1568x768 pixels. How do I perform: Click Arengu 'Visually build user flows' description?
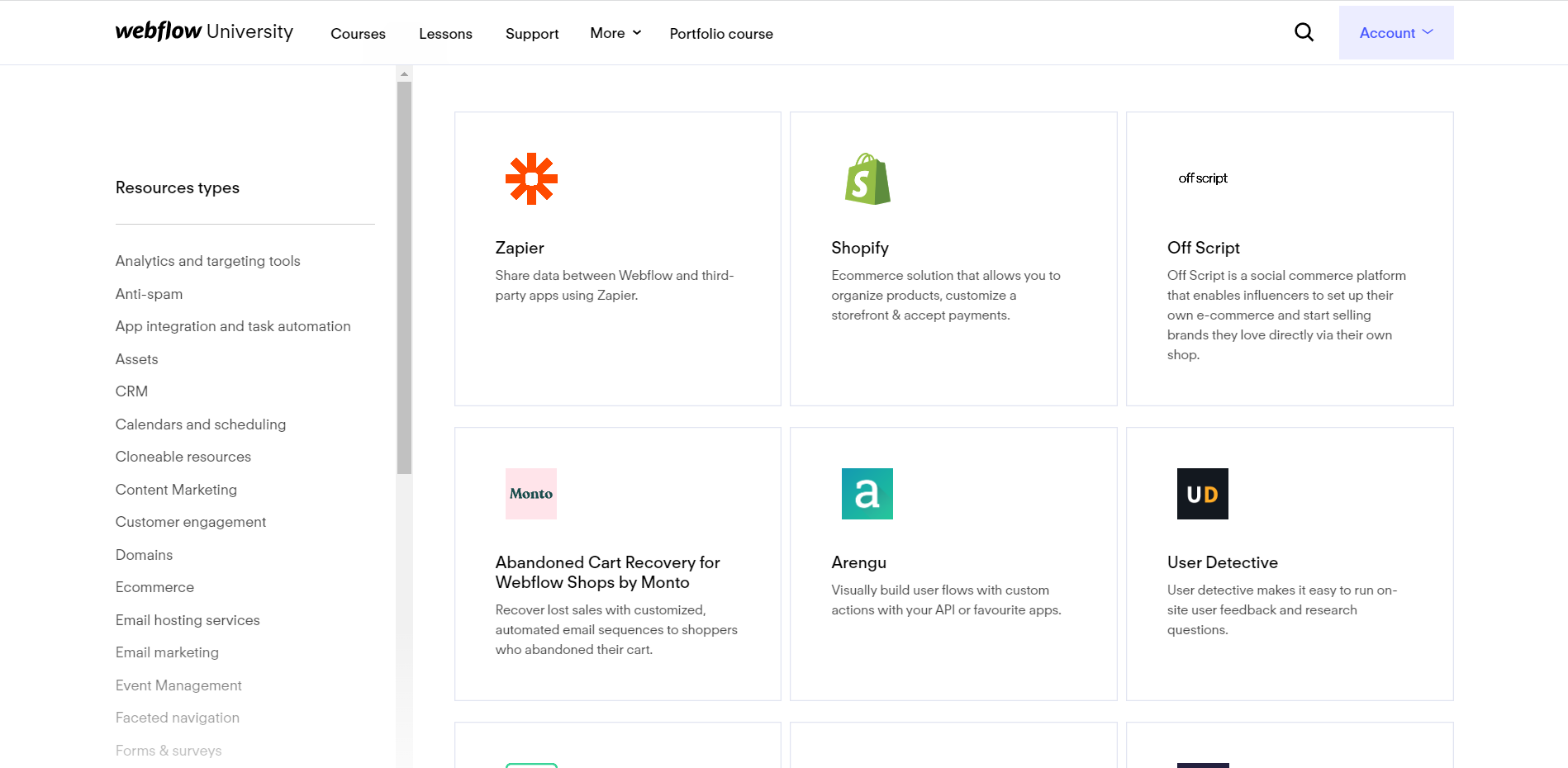click(946, 600)
